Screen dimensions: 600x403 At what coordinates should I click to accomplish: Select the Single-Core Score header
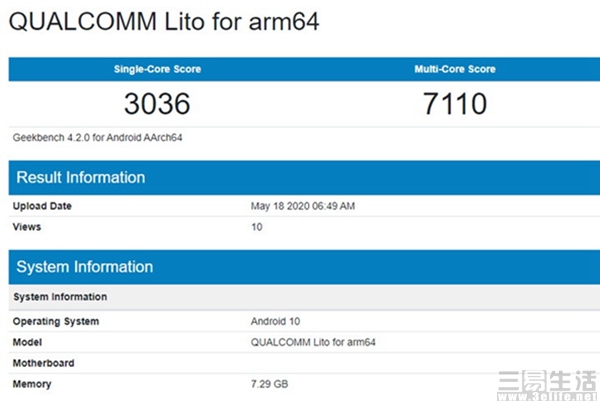157,69
